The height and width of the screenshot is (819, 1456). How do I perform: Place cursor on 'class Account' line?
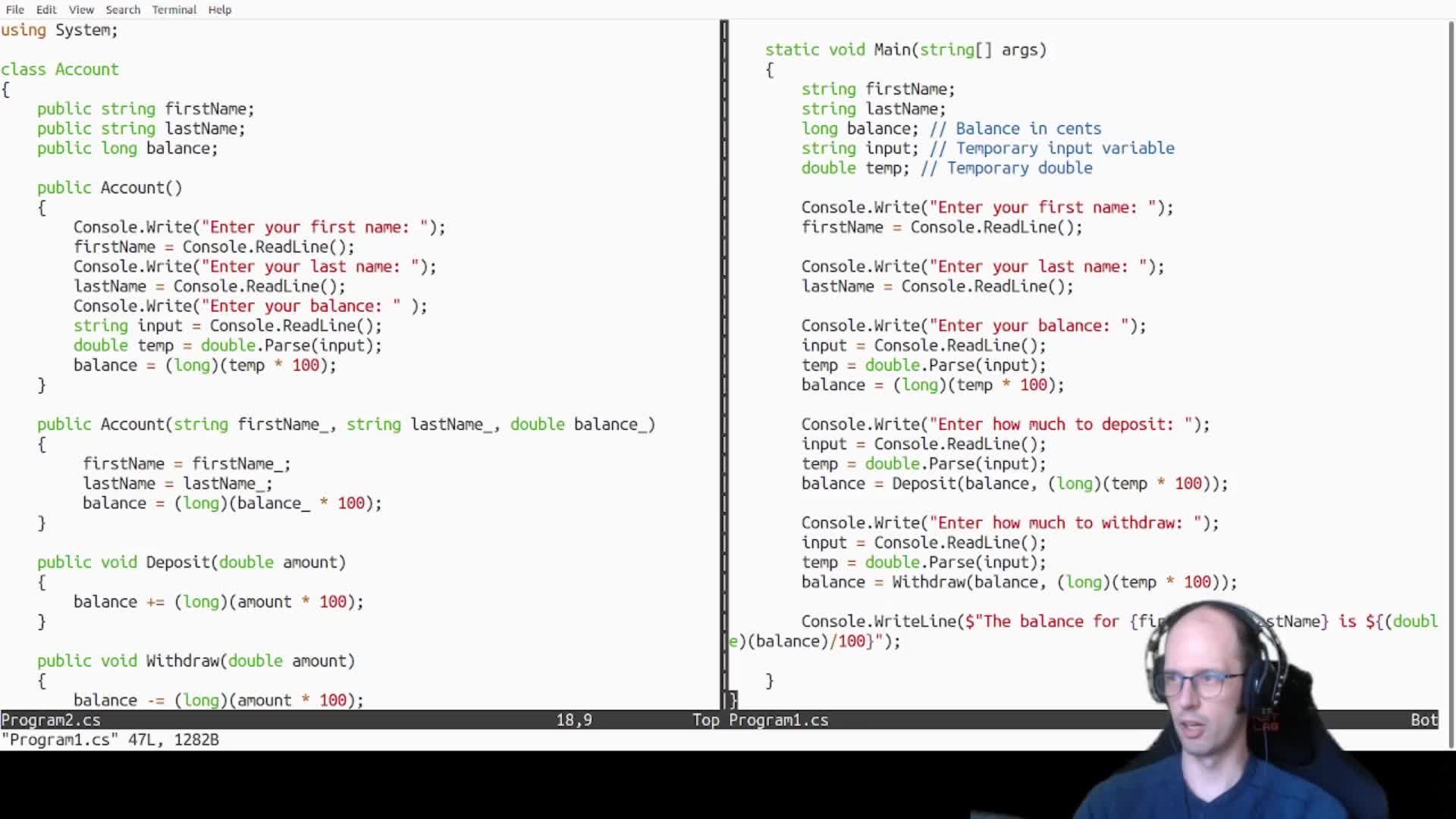click(x=60, y=69)
